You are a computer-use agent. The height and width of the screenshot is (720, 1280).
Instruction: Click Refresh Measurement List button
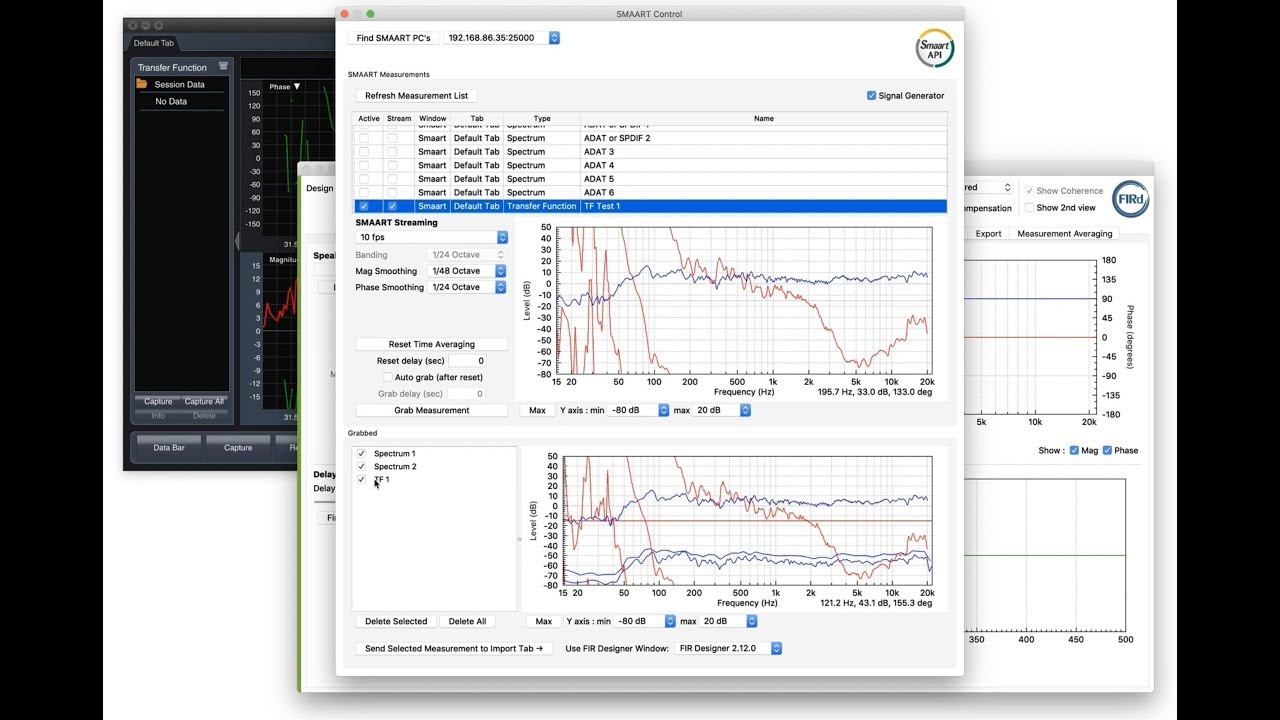[416, 96]
